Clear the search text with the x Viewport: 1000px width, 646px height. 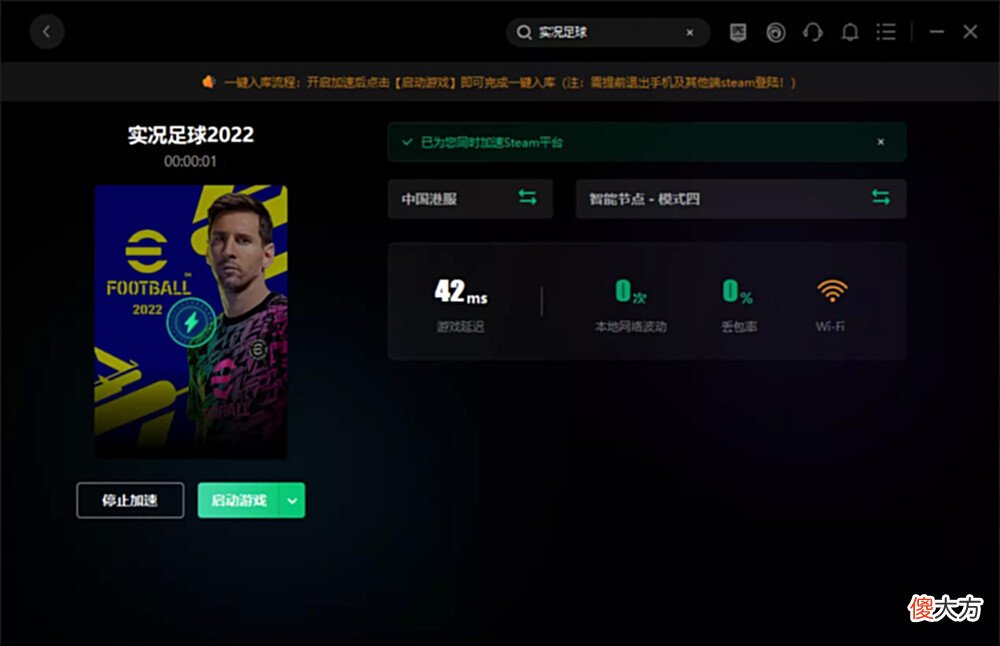689,33
